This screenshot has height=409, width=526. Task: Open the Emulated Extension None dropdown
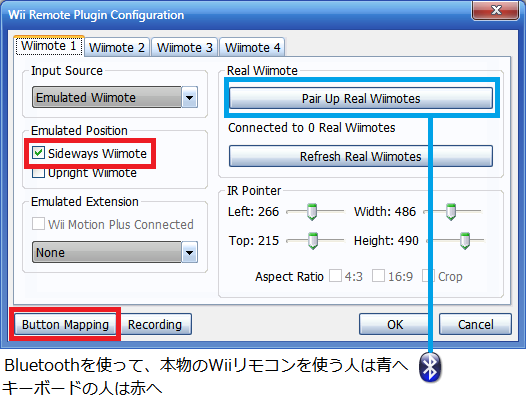190,252
